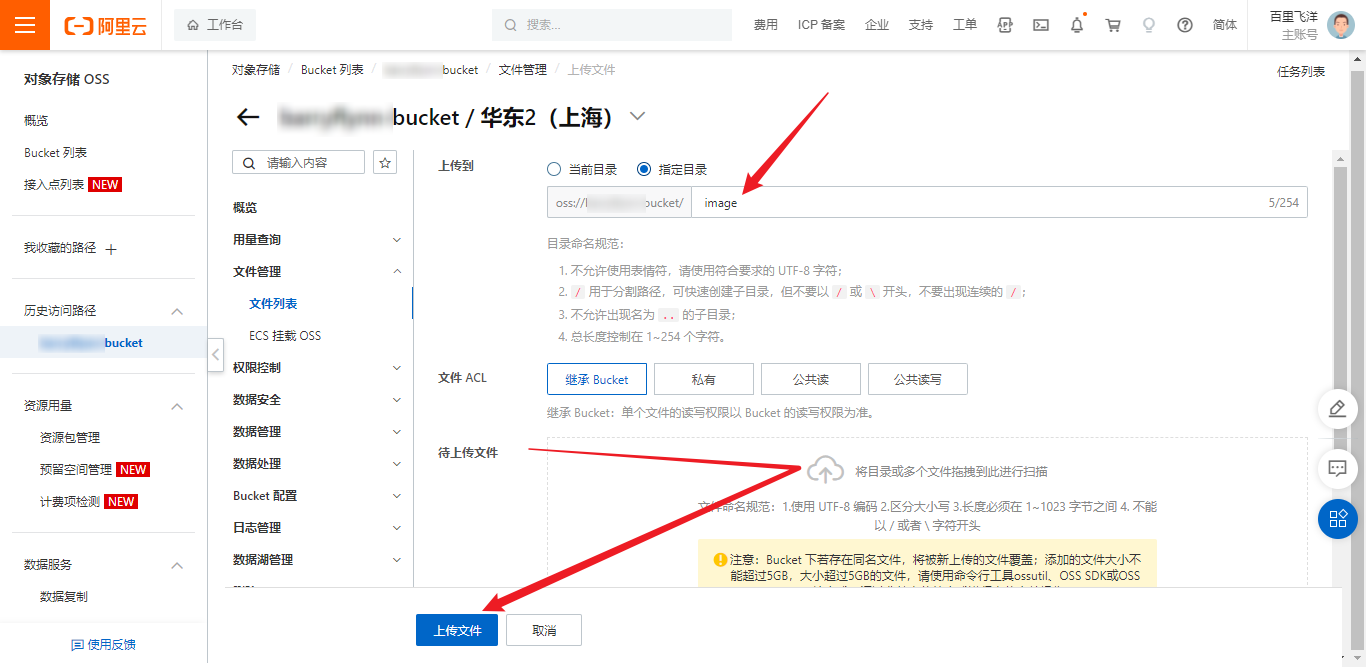Select the 当前目录 radio option
The width and height of the screenshot is (1366, 667).
[x=554, y=170]
